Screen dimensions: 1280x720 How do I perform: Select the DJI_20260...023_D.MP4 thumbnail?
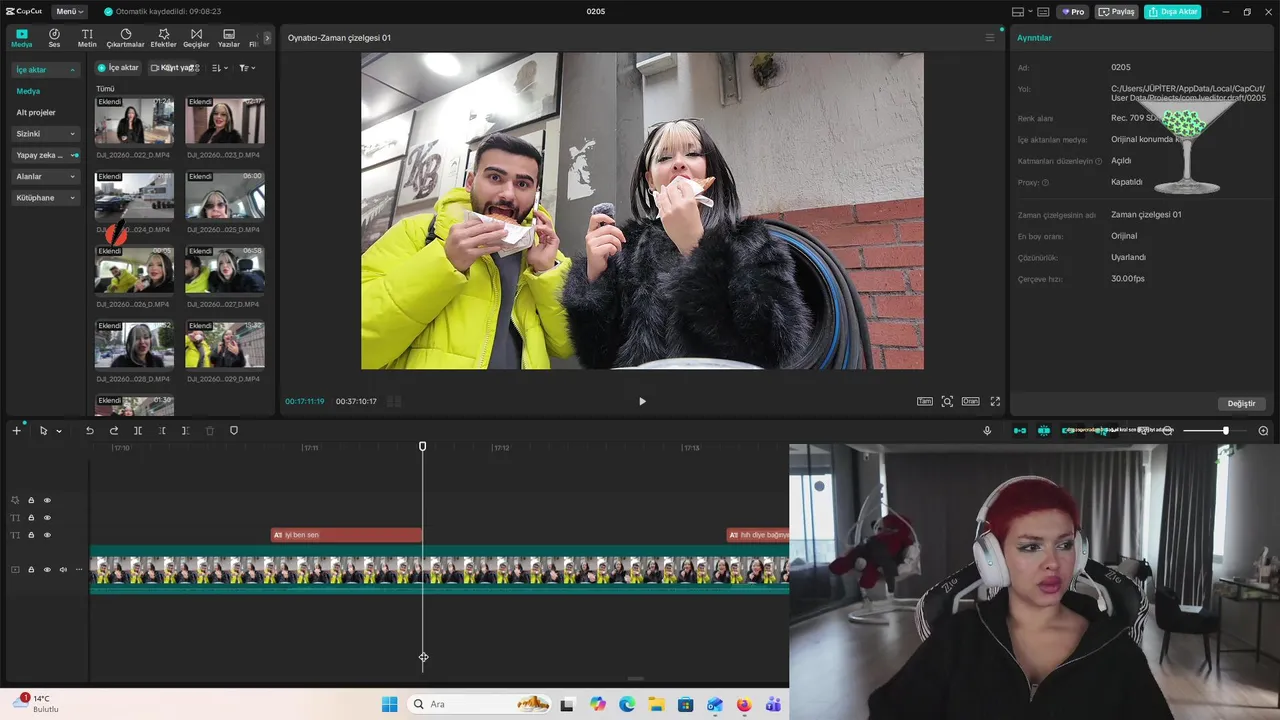click(x=225, y=121)
